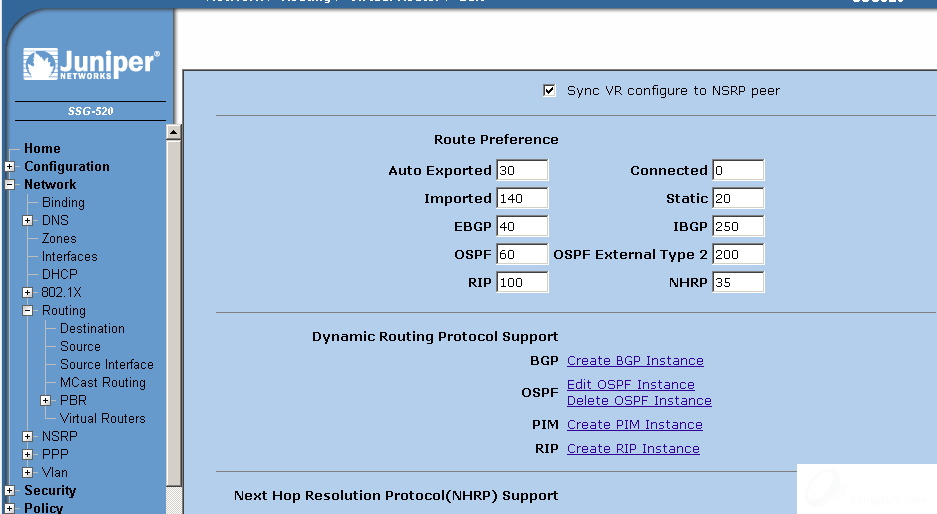This screenshot has width=937, height=514.
Task: Click the sidebar scroll up arrow
Action: coord(173,132)
